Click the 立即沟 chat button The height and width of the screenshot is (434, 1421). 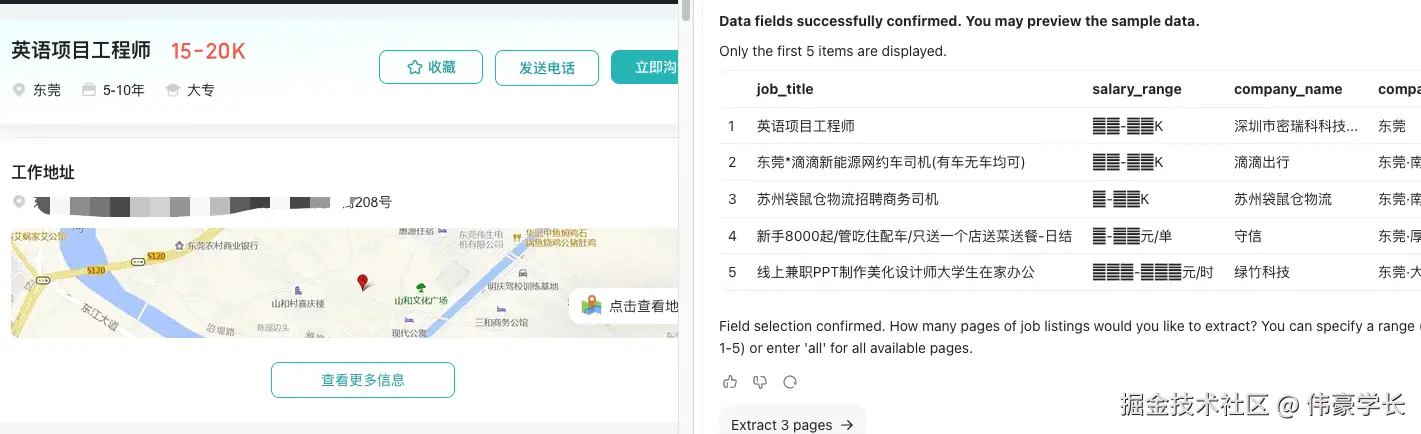[645, 68]
